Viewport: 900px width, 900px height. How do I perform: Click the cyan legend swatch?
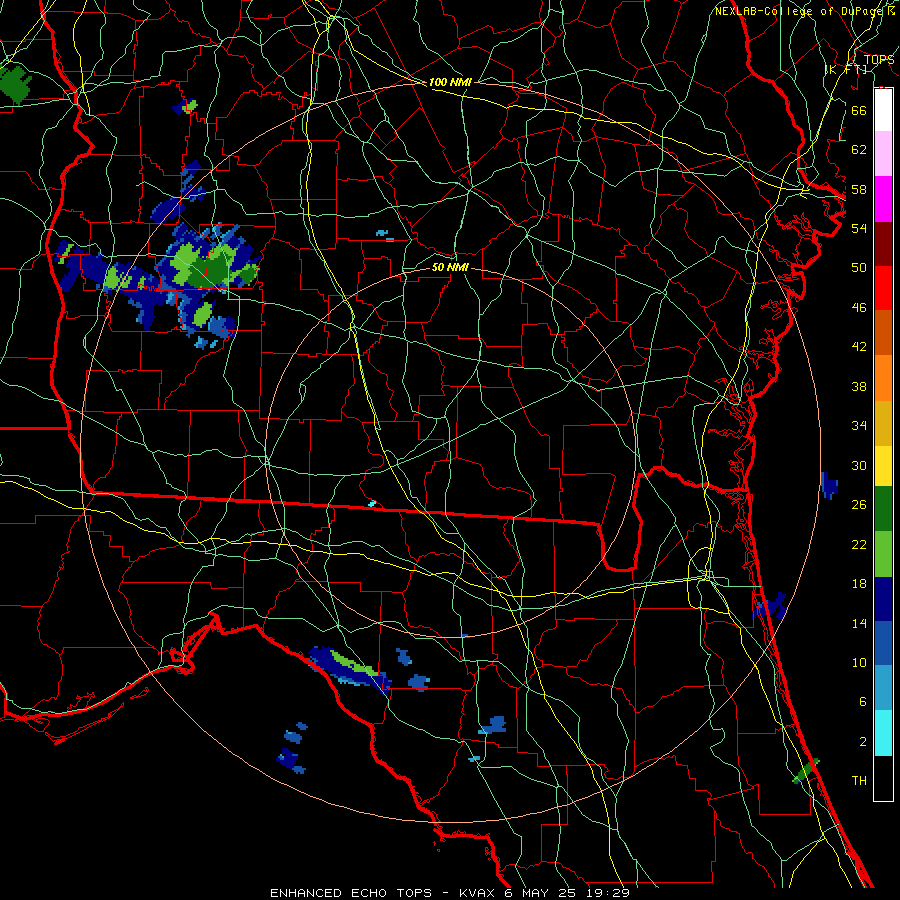click(x=883, y=733)
